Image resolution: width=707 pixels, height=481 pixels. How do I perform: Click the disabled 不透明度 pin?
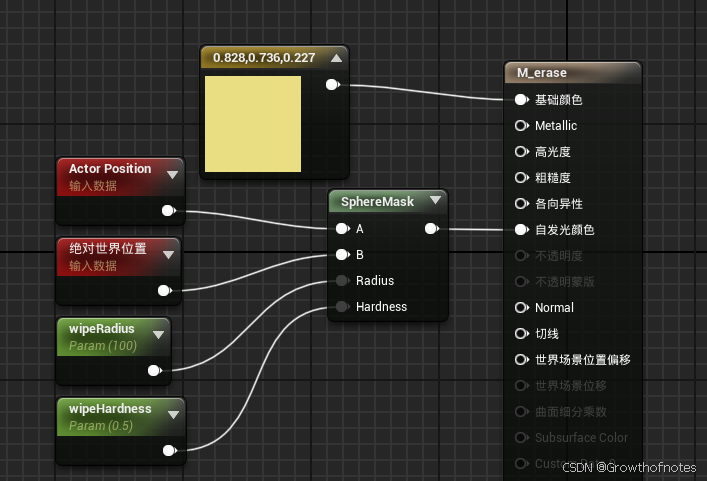(522, 256)
